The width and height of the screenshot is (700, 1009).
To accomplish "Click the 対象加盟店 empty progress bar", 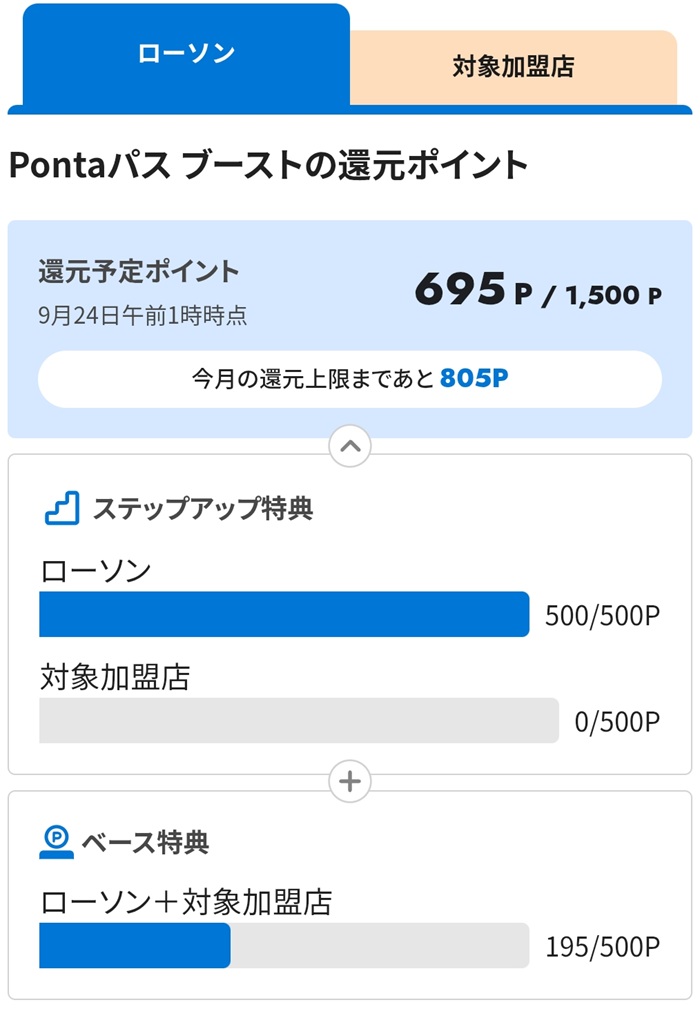I will point(298,720).
